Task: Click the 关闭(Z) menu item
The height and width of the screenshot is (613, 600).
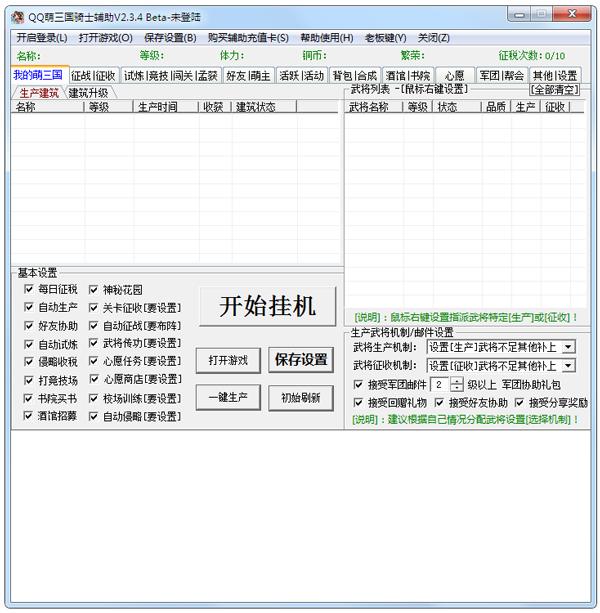Action: [x=433, y=38]
